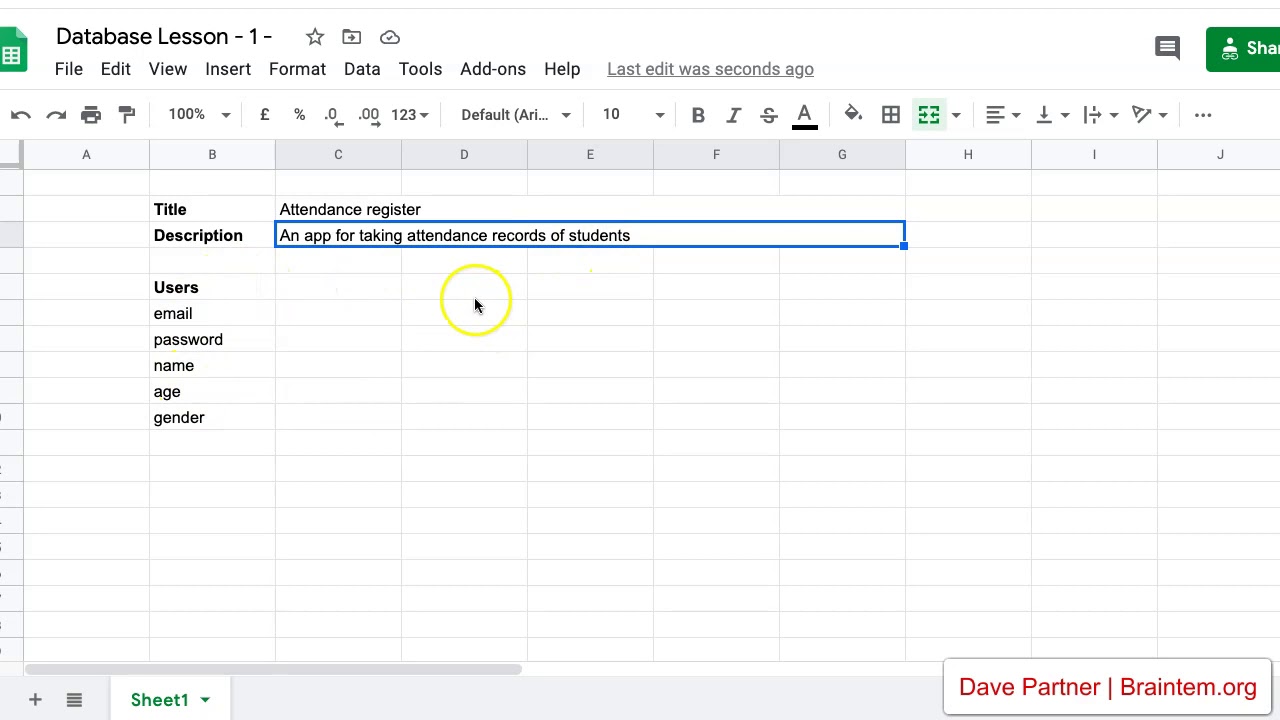Increase decimal places

369,115
